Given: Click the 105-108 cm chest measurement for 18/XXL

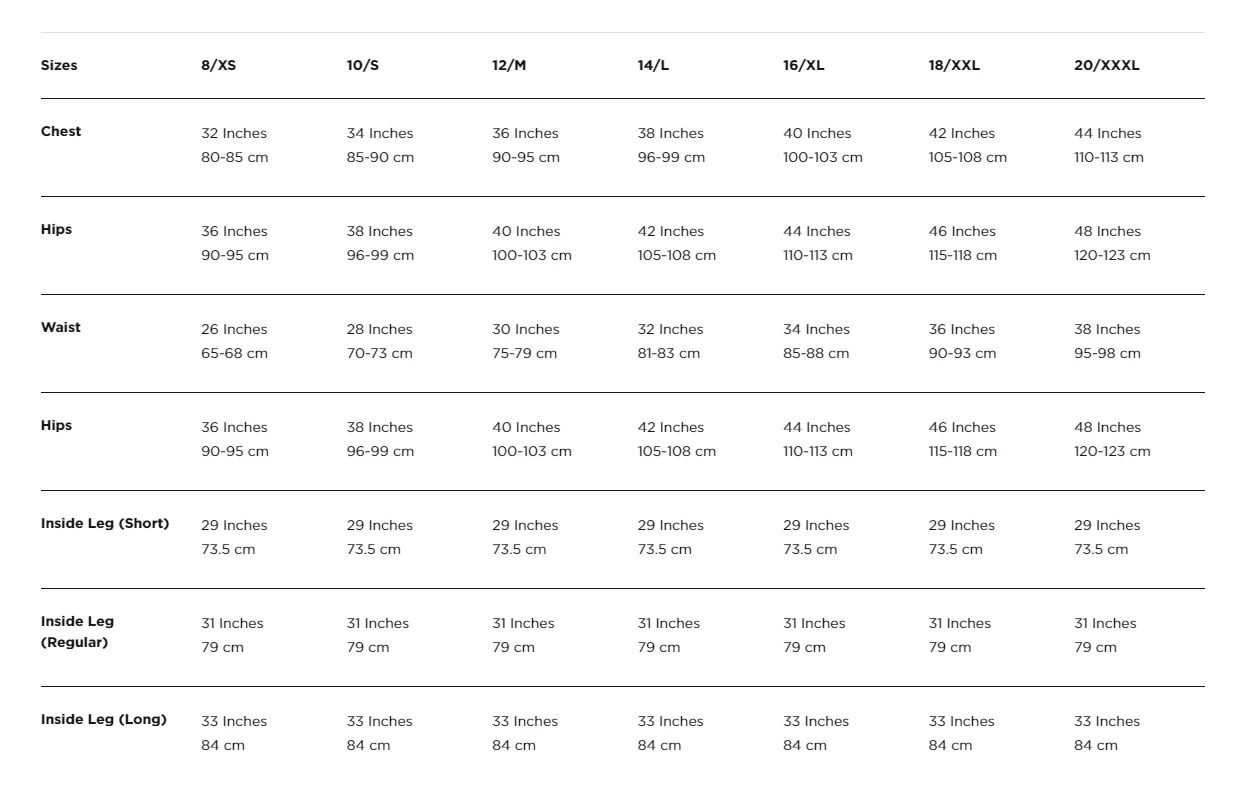Looking at the screenshot, I should coord(968,158).
